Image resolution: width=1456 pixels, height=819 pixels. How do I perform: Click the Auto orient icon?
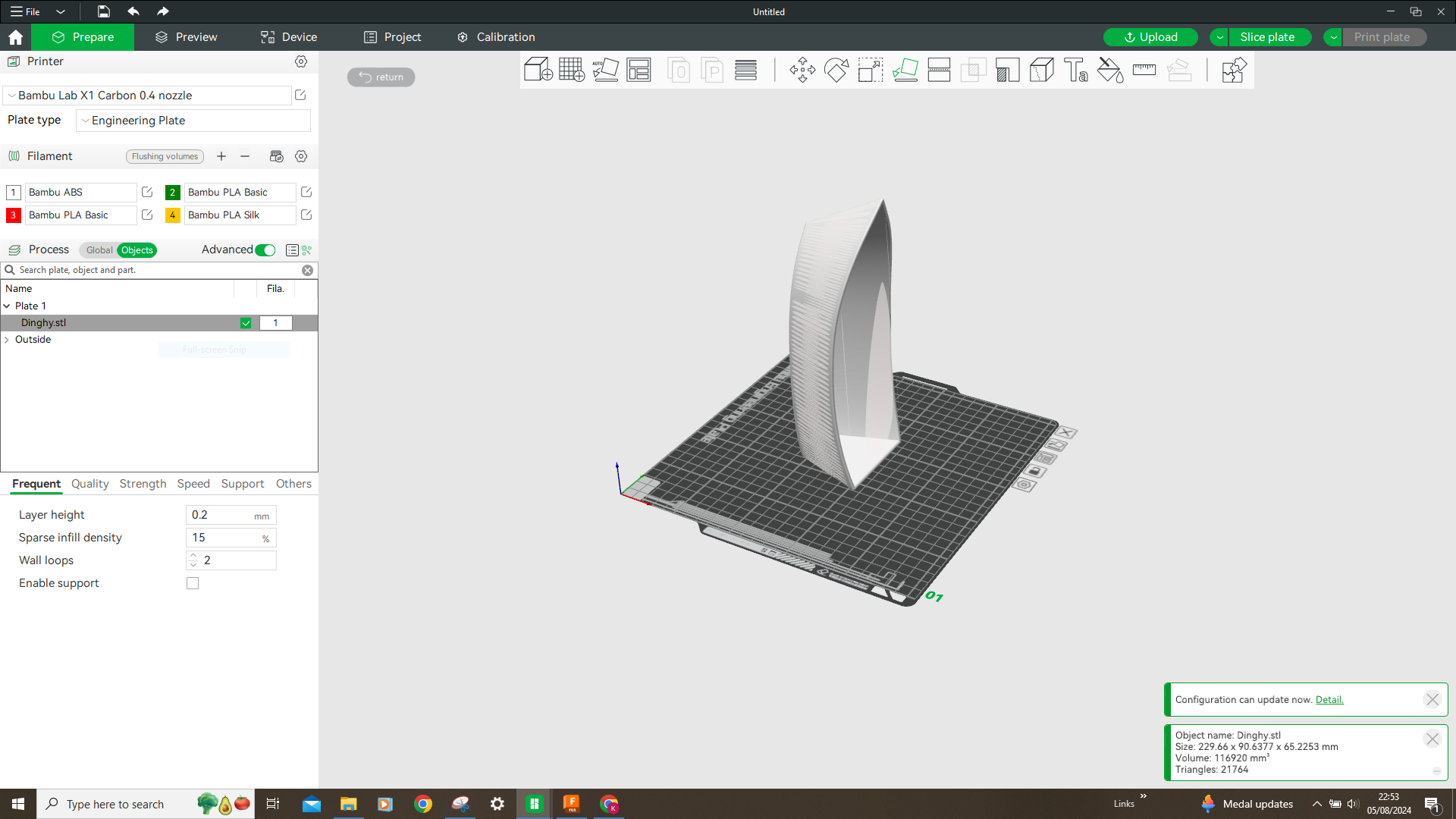click(x=605, y=70)
